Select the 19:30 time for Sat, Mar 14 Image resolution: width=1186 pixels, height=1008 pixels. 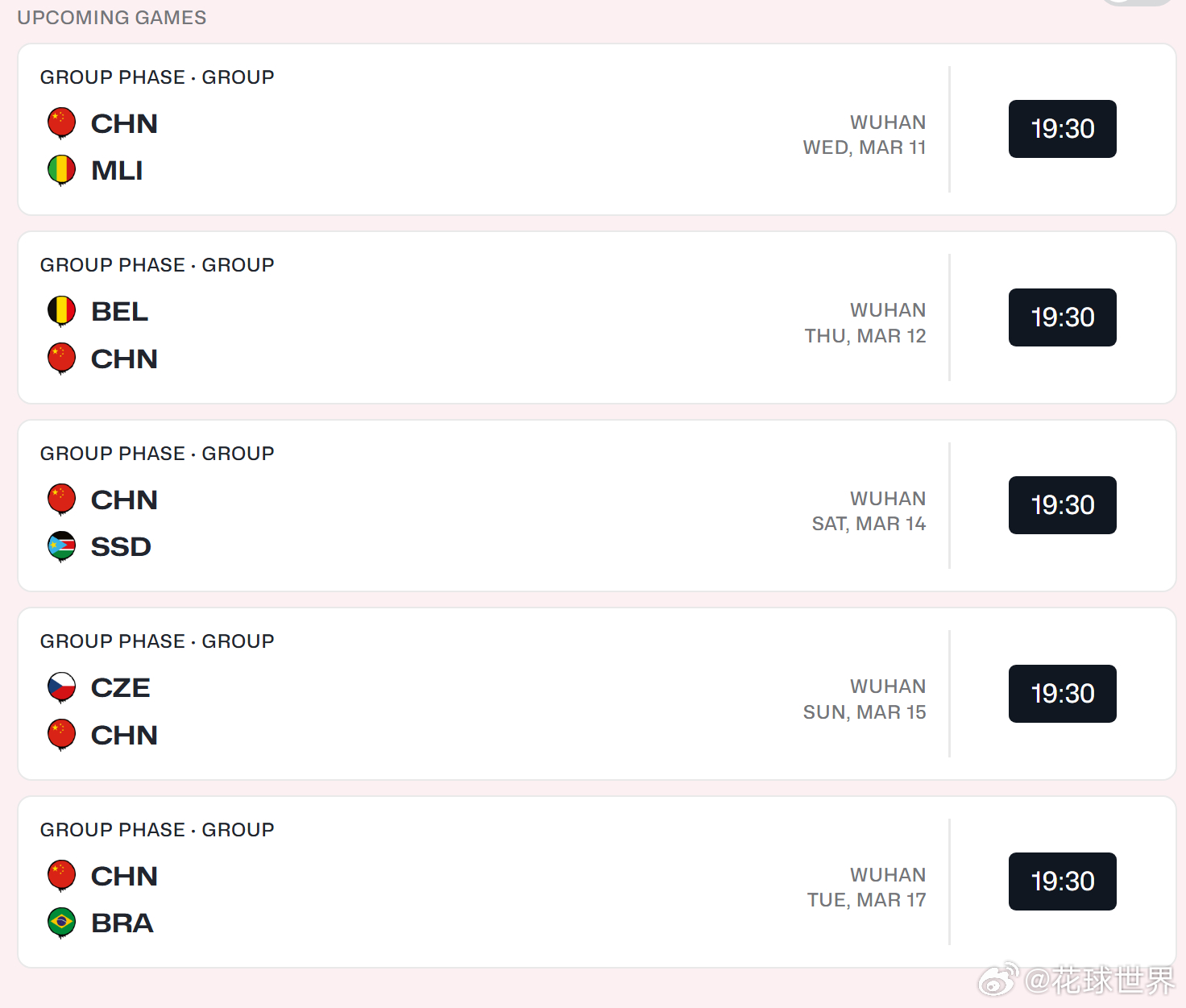click(1062, 505)
